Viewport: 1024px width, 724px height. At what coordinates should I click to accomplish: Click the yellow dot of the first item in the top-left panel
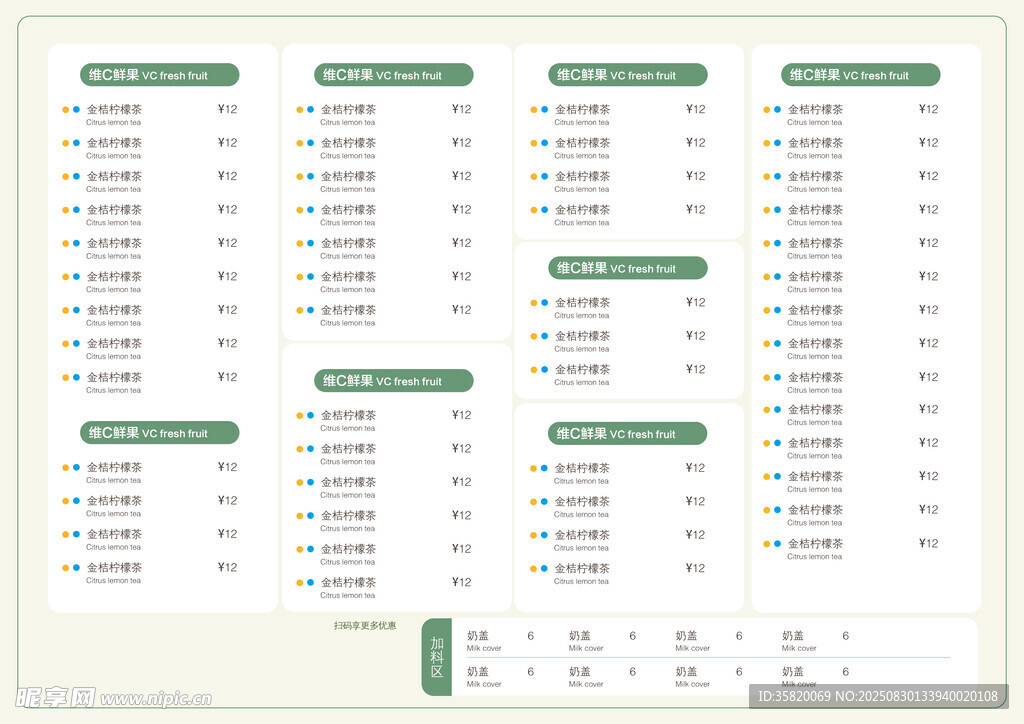coord(66,110)
